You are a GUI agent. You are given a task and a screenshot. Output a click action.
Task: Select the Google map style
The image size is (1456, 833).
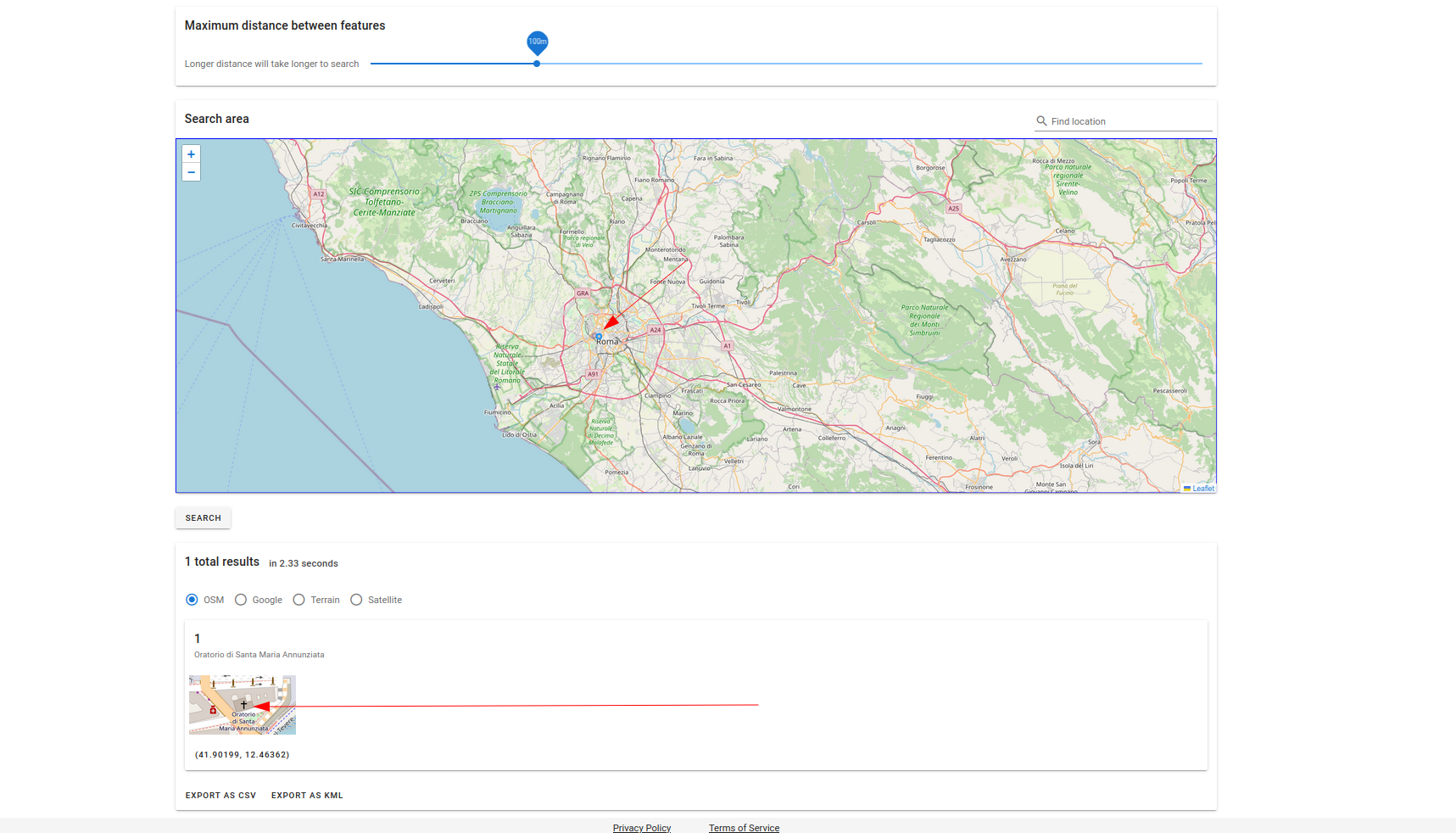[x=241, y=600]
